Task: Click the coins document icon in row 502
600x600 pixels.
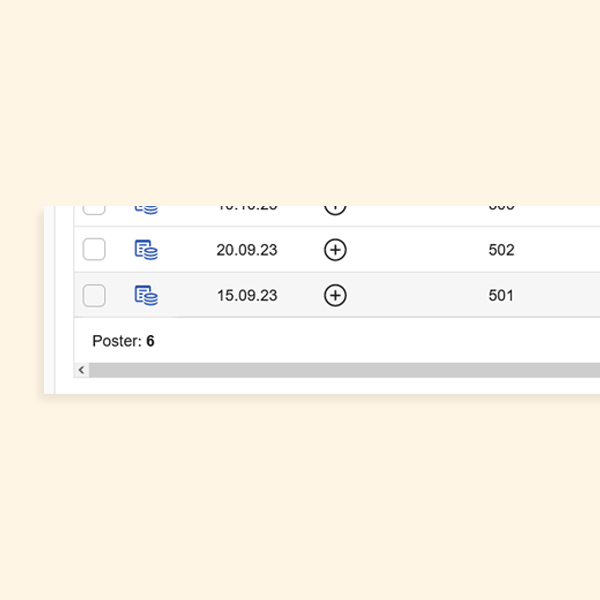Action: coord(146,250)
